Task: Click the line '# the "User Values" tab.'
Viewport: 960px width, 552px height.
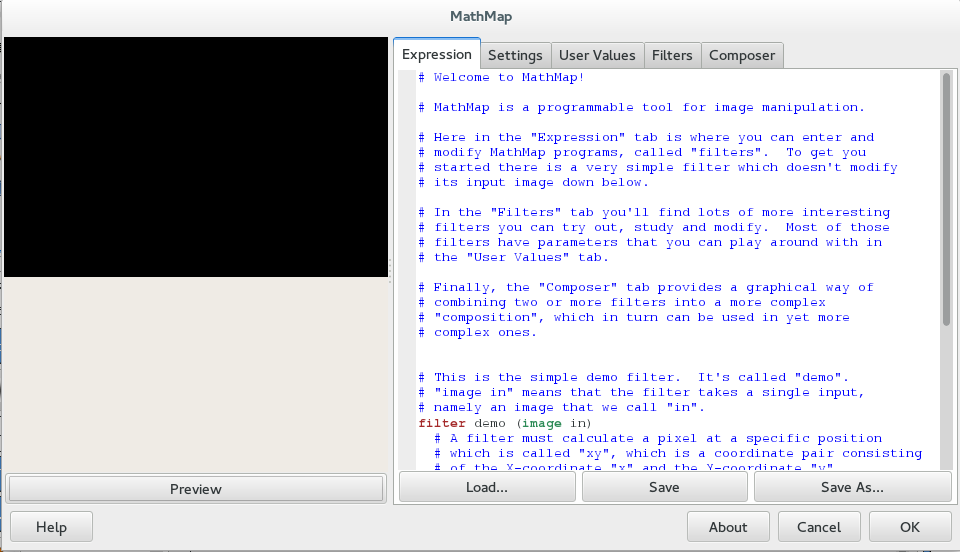Action: coord(513,257)
